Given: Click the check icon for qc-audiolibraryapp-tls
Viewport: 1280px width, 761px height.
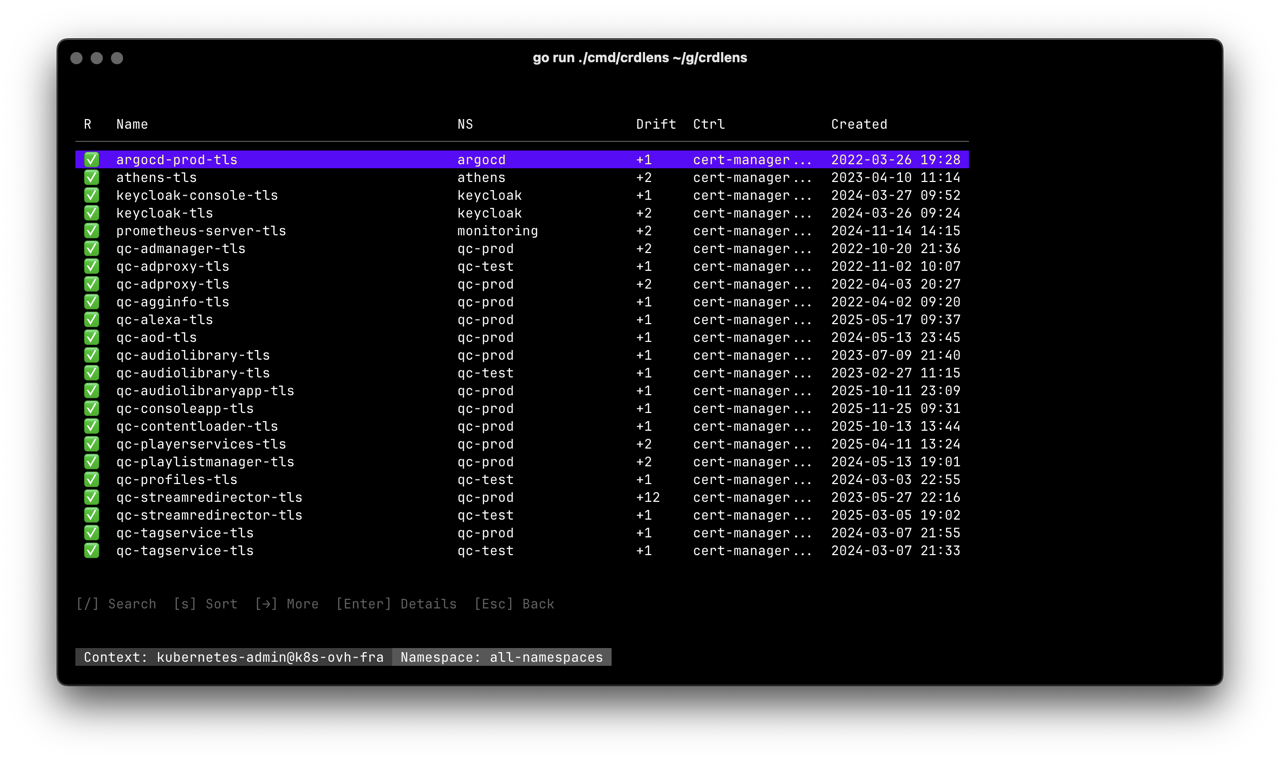Looking at the screenshot, I should click(x=90, y=390).
